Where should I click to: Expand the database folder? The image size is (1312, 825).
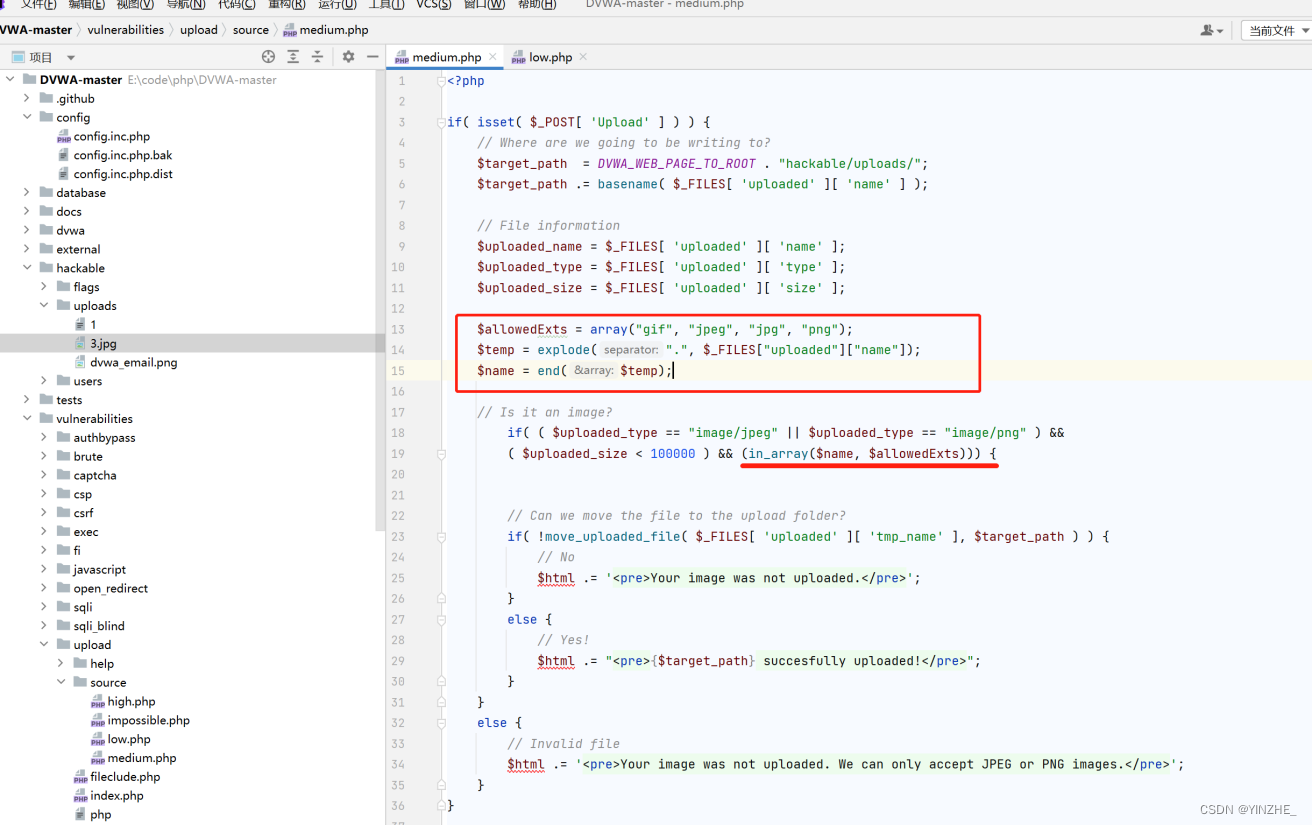27,193
